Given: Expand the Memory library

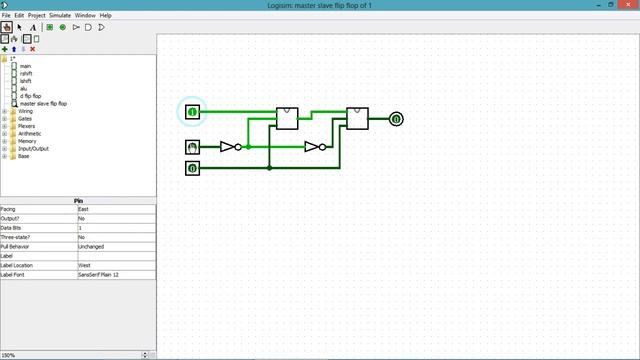Looking at the screenshot, I should (x=4, y=141).
